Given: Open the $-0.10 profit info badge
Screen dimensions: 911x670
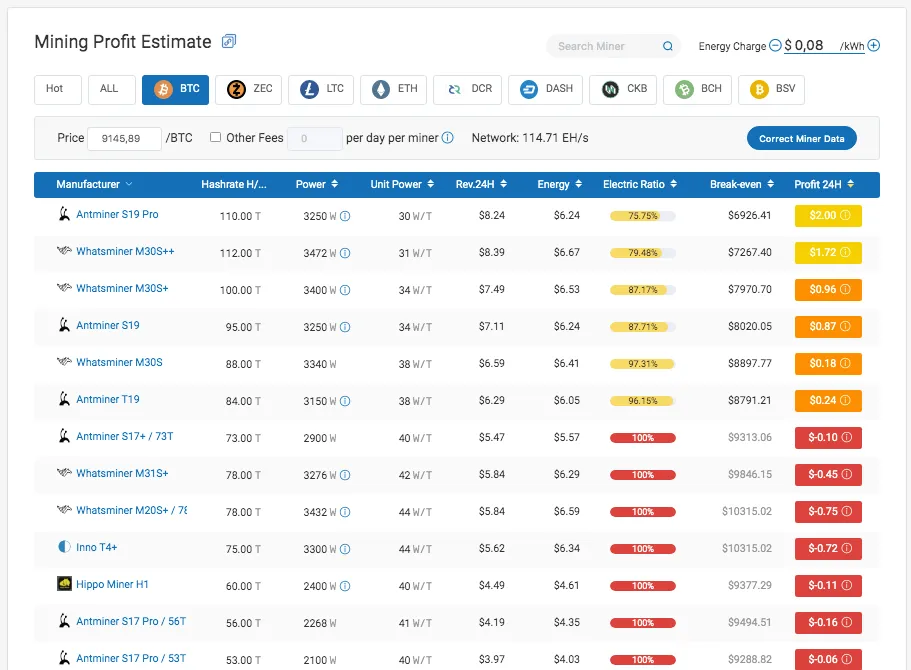Looking at the screenshot, I should pos(828,438).
